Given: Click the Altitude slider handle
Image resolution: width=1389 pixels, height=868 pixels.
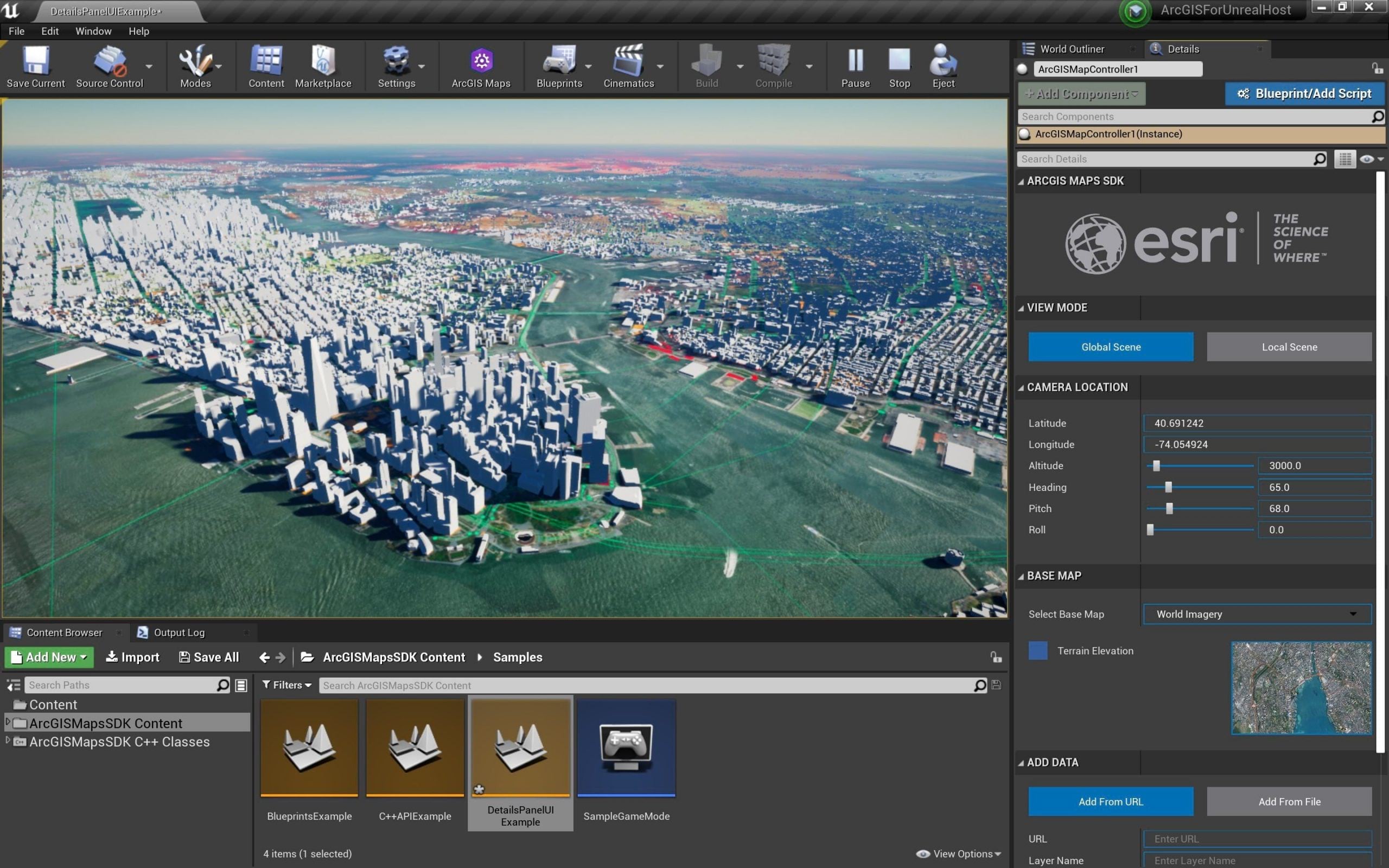Looking at the screenshot, I should pos(1156,465).
